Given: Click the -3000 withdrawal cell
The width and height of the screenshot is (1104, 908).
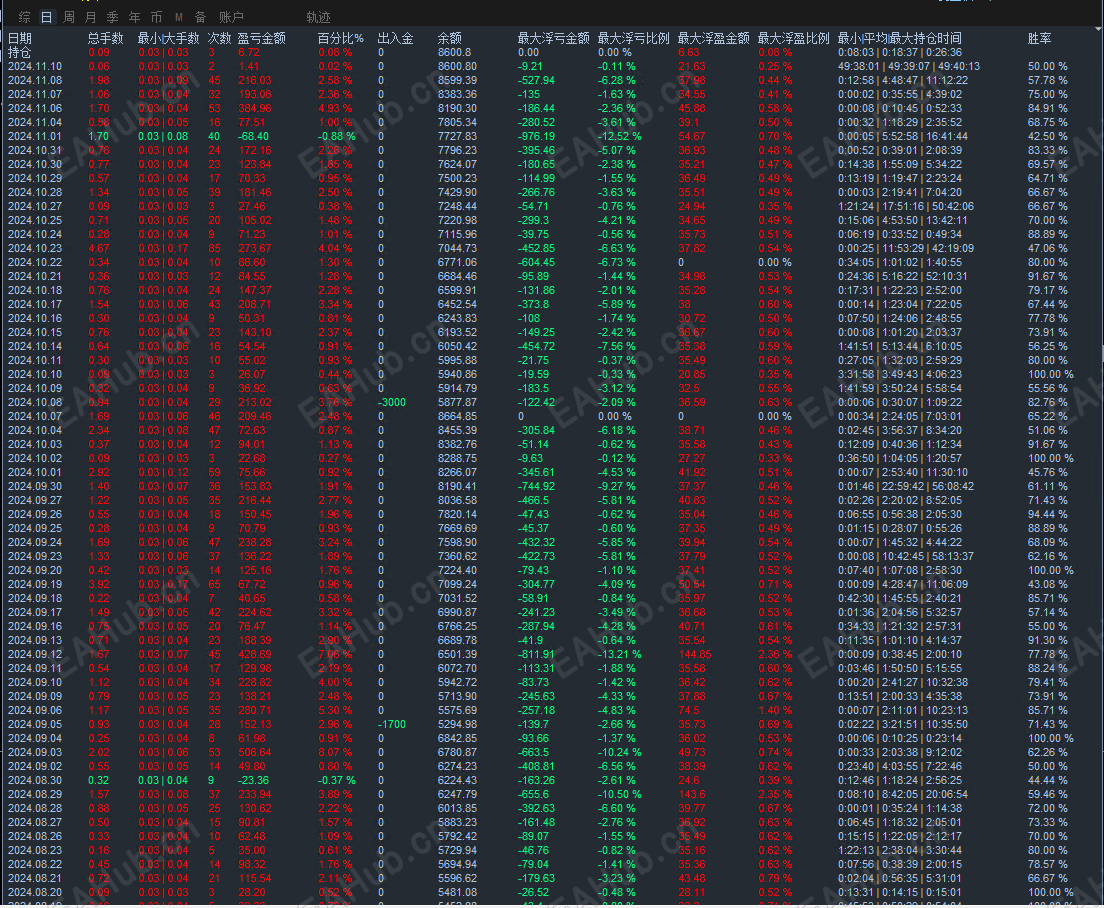Looking at the screenshot, I should coord(392,403).
